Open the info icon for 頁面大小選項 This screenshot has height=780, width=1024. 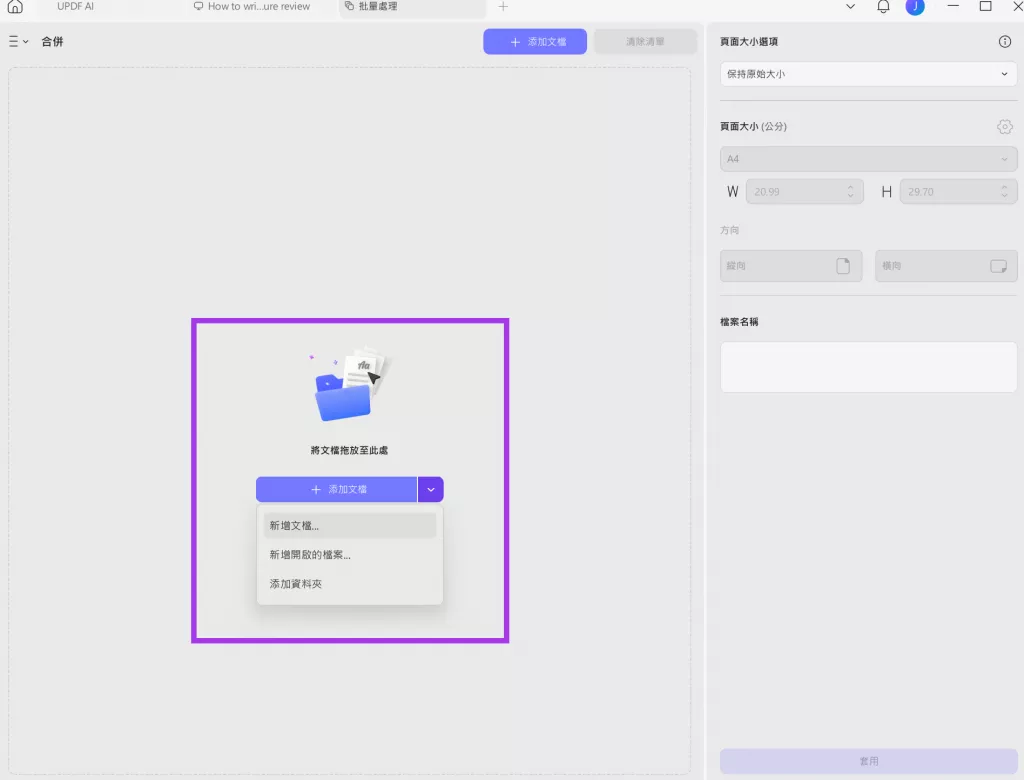click(1004, 42)
